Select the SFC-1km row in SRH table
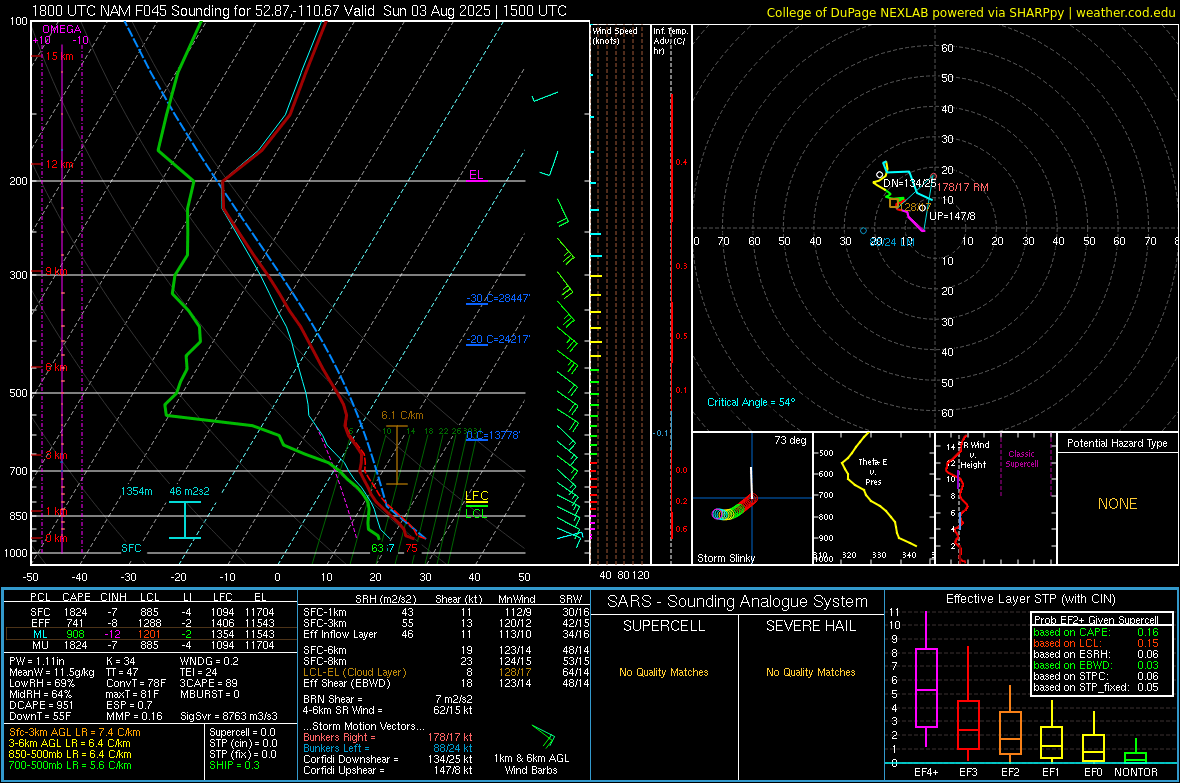Viewport: 1180px width, 783px height. point(446,612)
